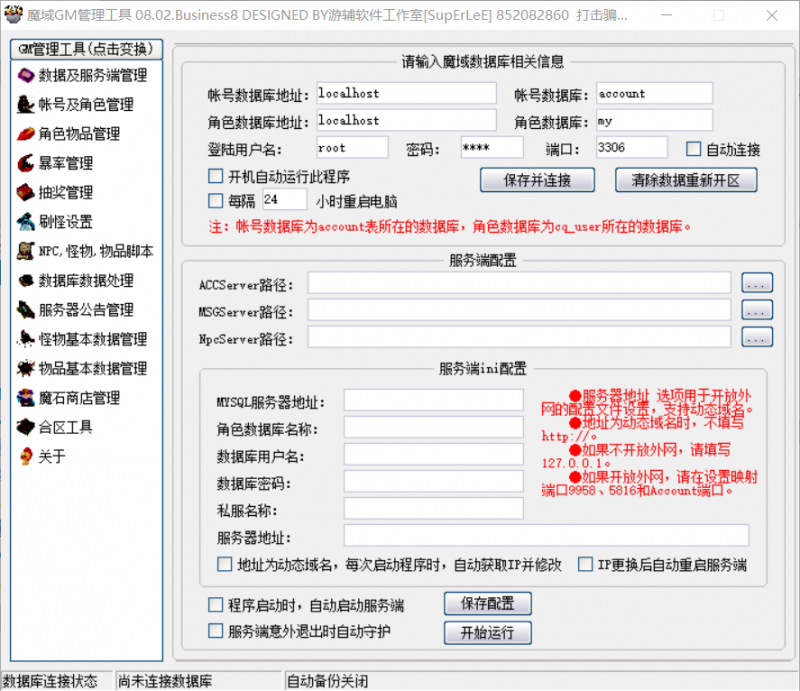Browse for ACCServer path with ... button
This screenshot has width=800, height=691.
(757, 283)
